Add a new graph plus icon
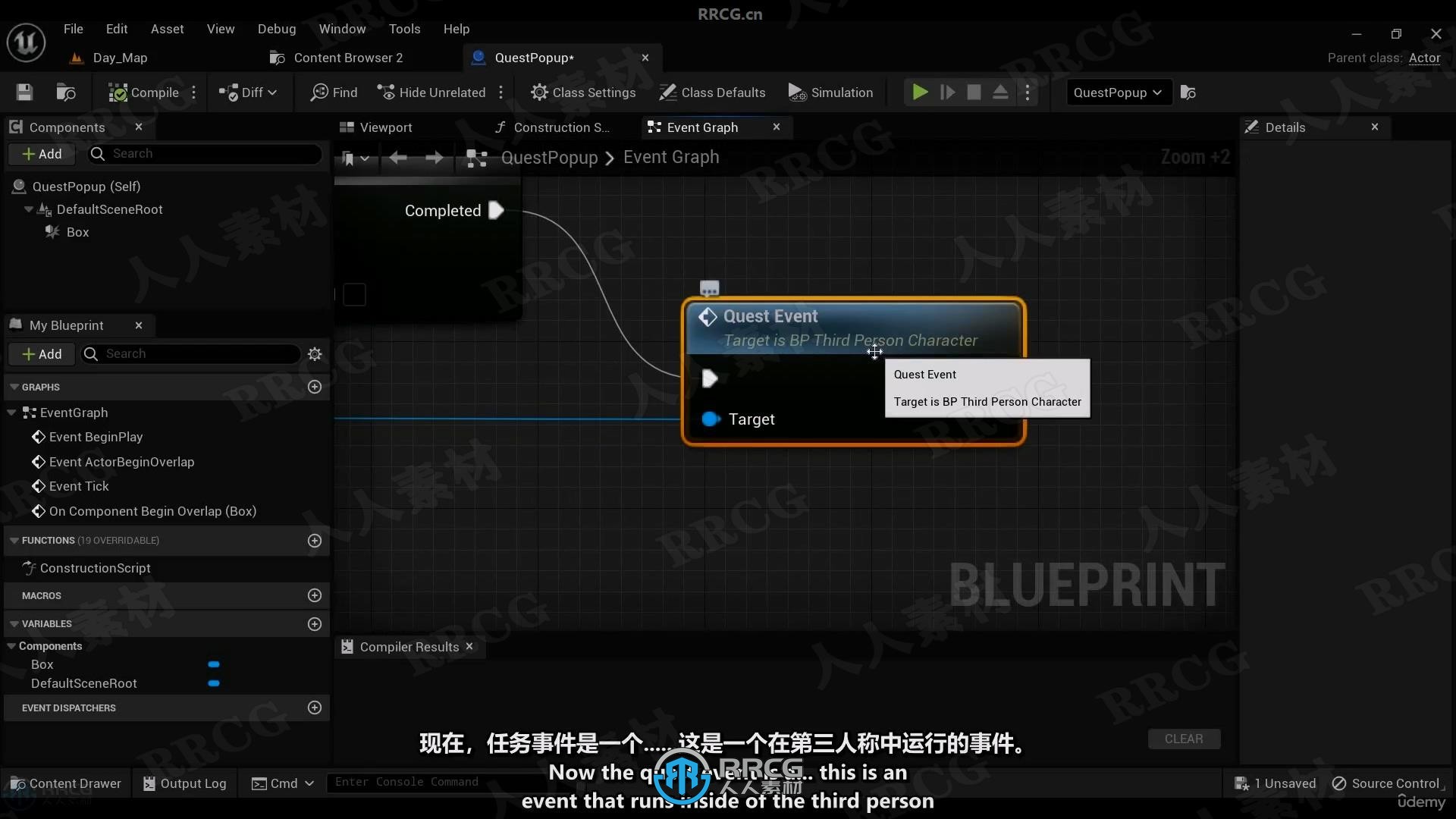Screen dimensions: 1456x819 (x=315, y=387)
